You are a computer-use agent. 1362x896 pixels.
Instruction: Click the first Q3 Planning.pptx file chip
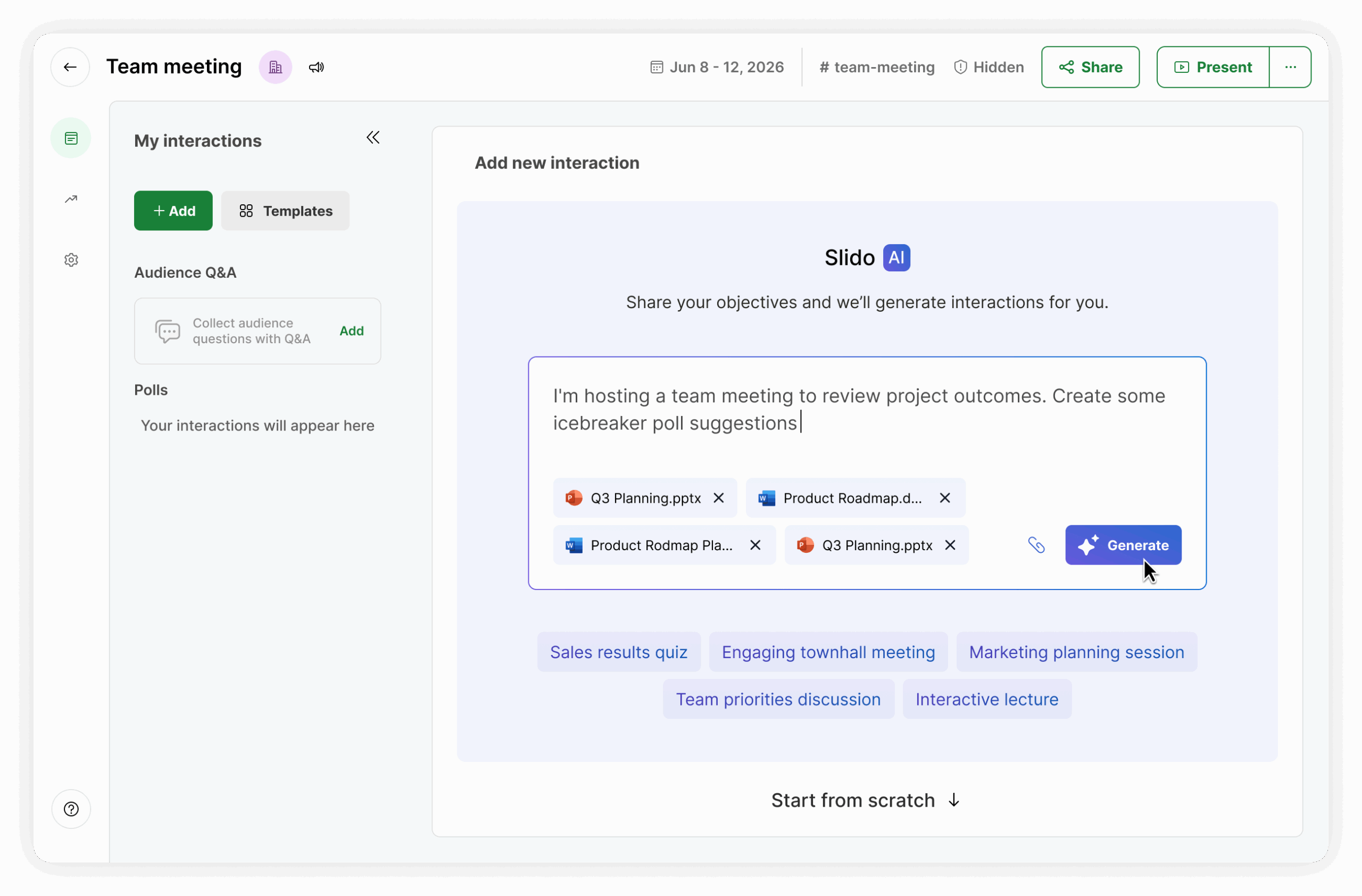645,498
